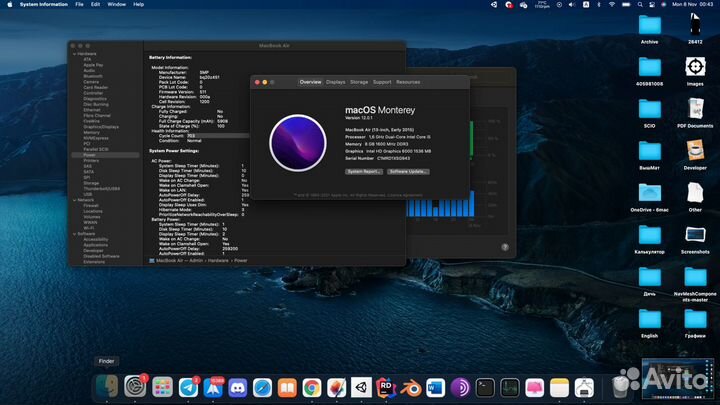Click the System Report button
The height and width of the screenshot is (405, 720).
(364, 172)
